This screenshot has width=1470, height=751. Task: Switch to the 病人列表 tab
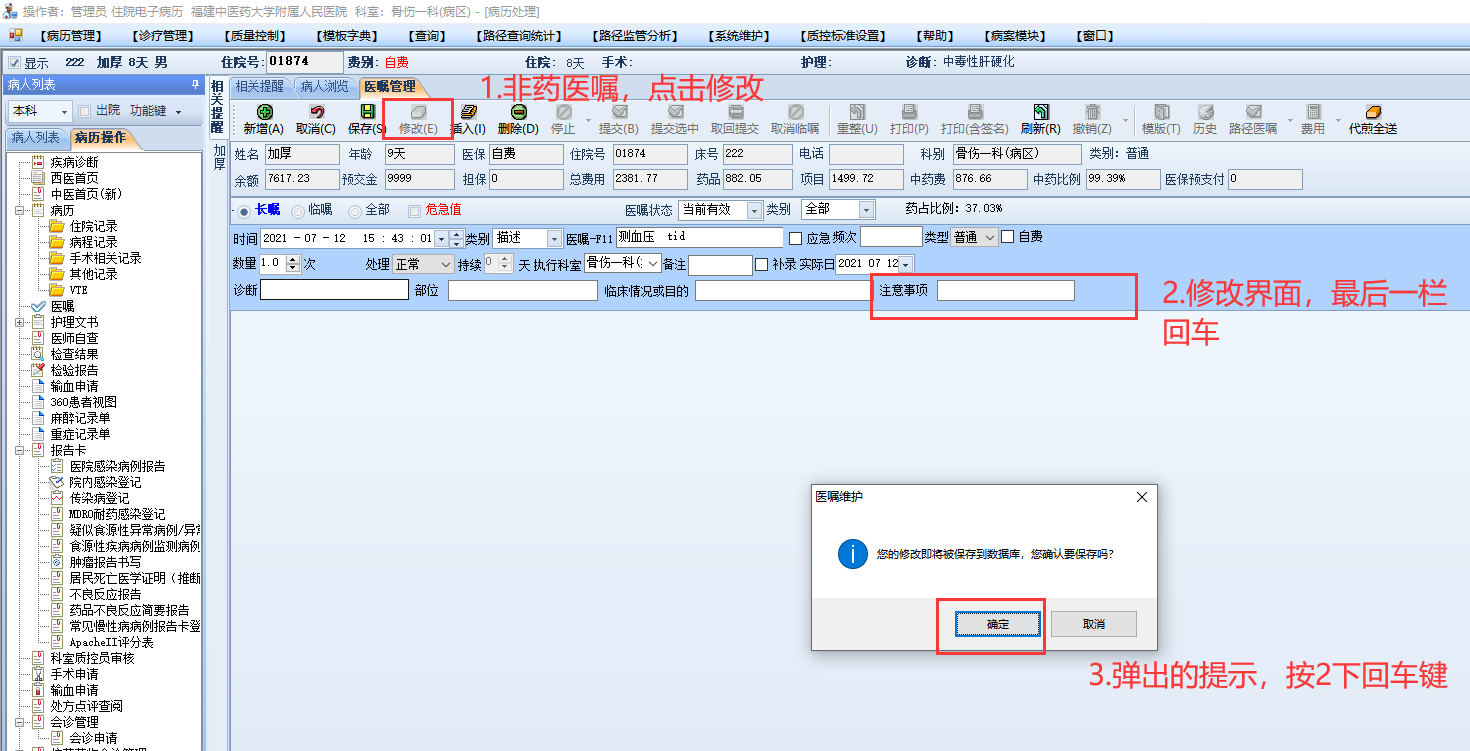pyautogui.click(x=36, y=137)
